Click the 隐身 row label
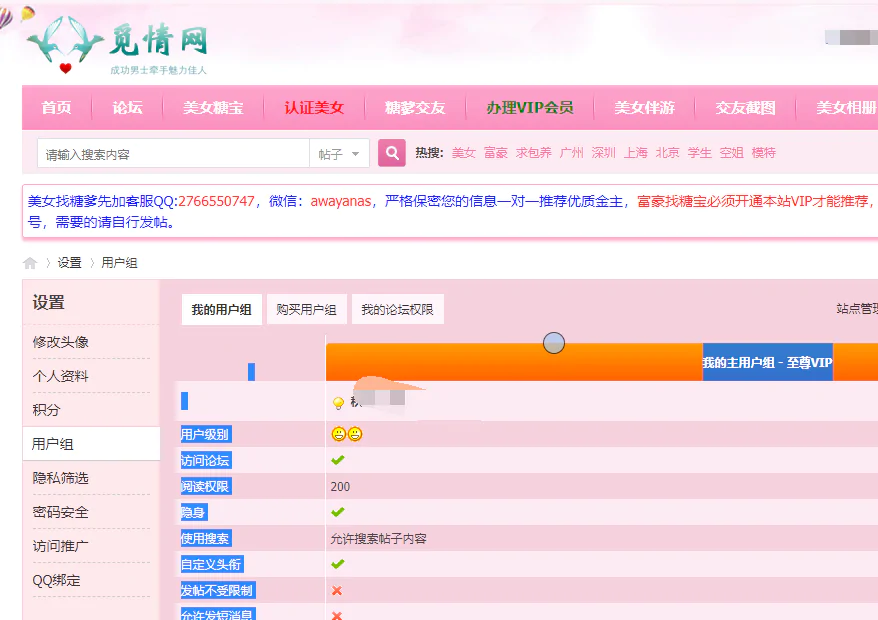The width and height of the screenshot is (878, 620). pos(194,512)
